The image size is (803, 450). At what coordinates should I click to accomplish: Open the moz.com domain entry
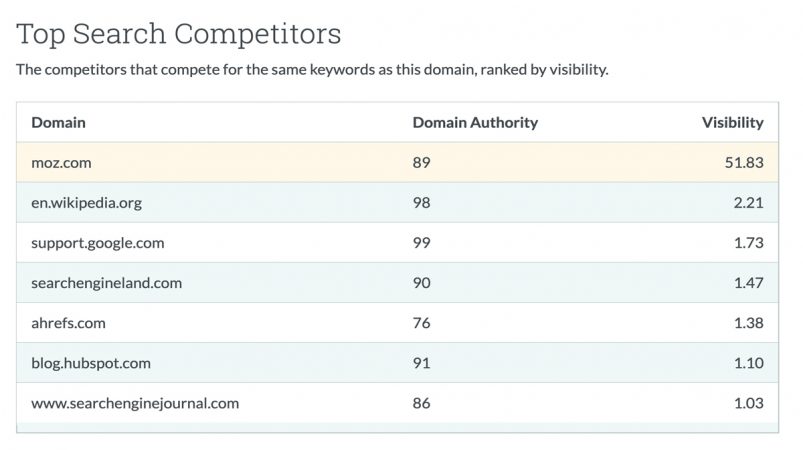[x=61, y=163]
